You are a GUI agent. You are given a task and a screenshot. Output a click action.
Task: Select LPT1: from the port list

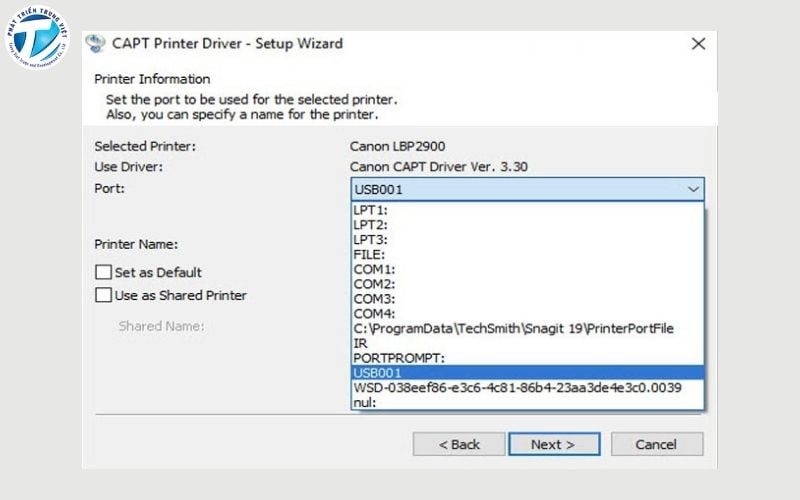coord(370,210)
